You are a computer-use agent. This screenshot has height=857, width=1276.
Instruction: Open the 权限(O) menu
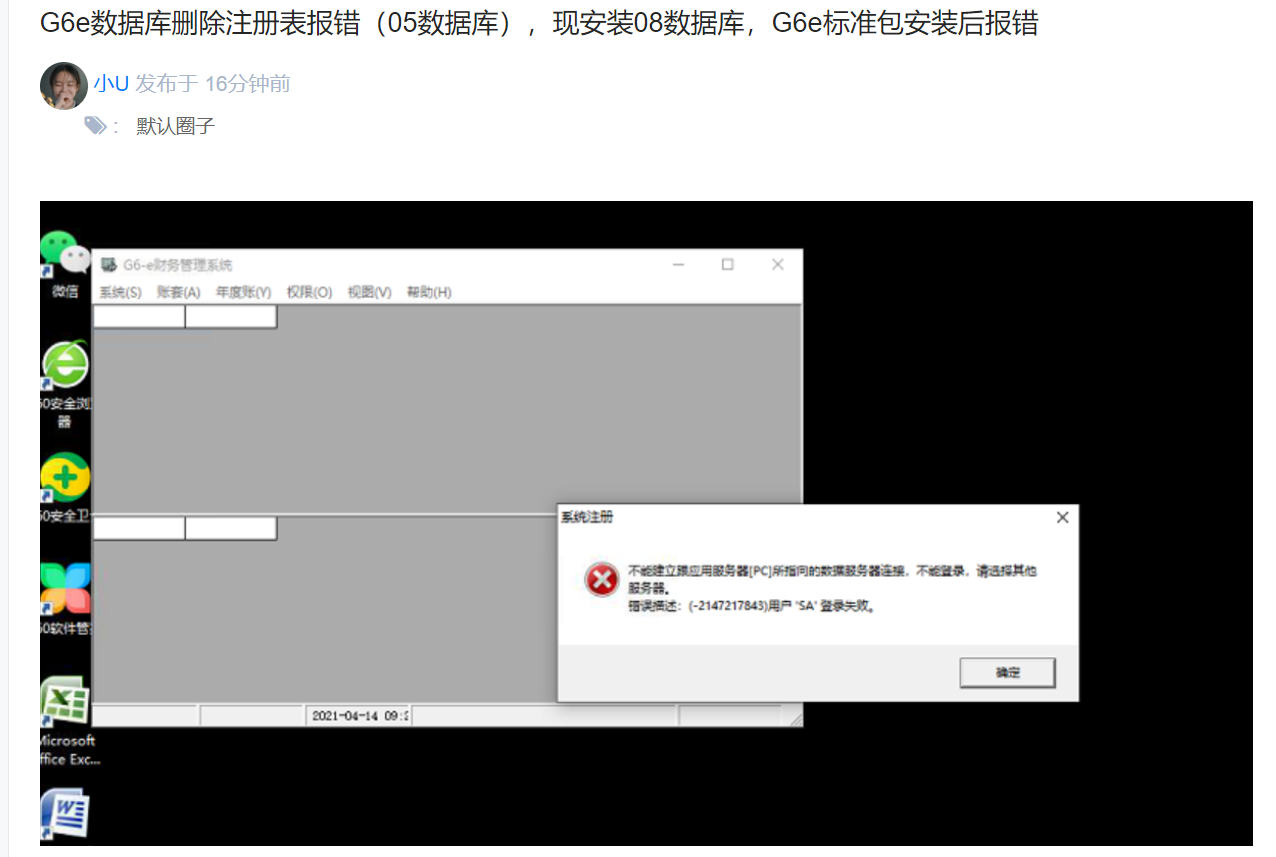tap(309, 292)
